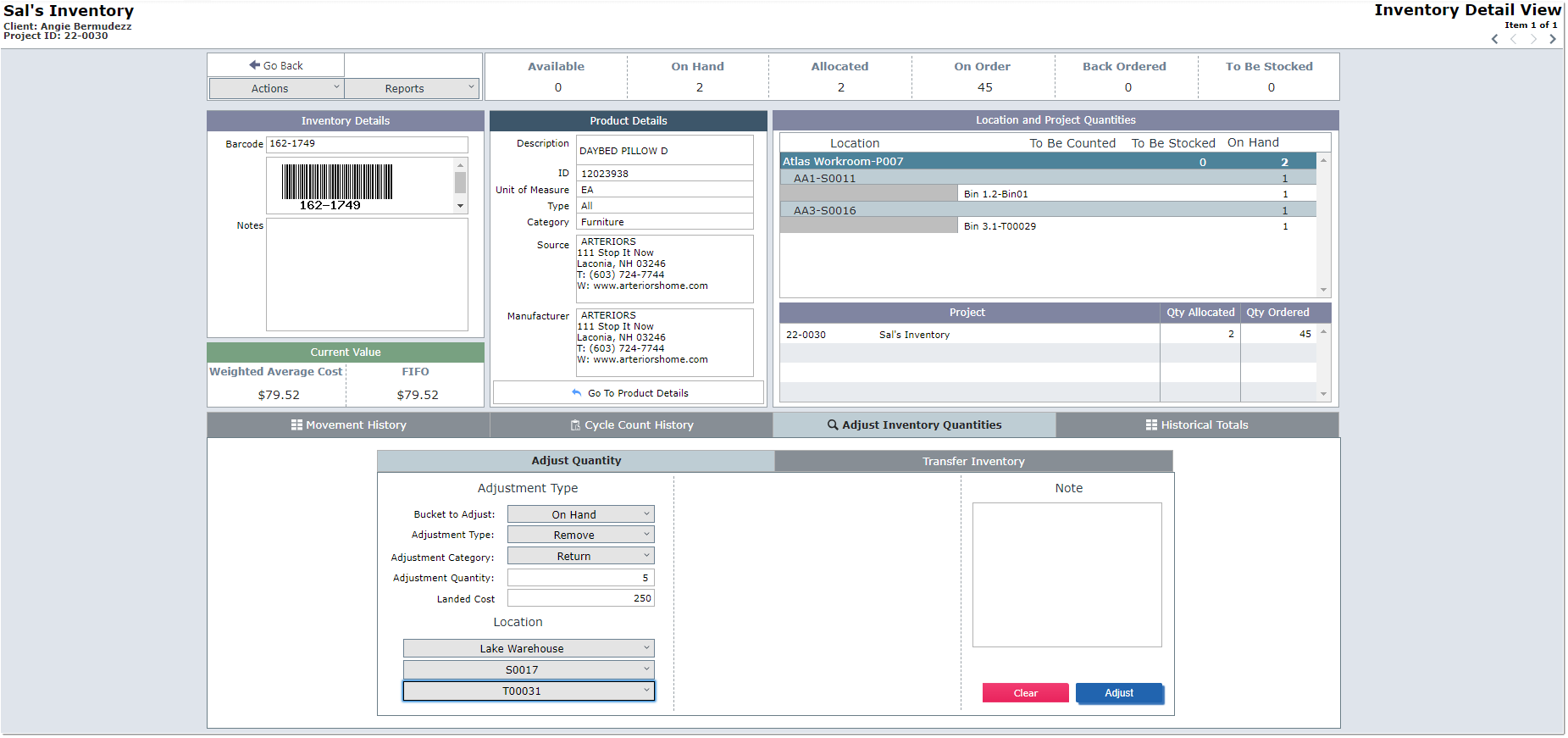Click Description field DAYBED PILLOW D
Image resolution: width=1568 pixels, height=738 pixels.
click(665, 150)
